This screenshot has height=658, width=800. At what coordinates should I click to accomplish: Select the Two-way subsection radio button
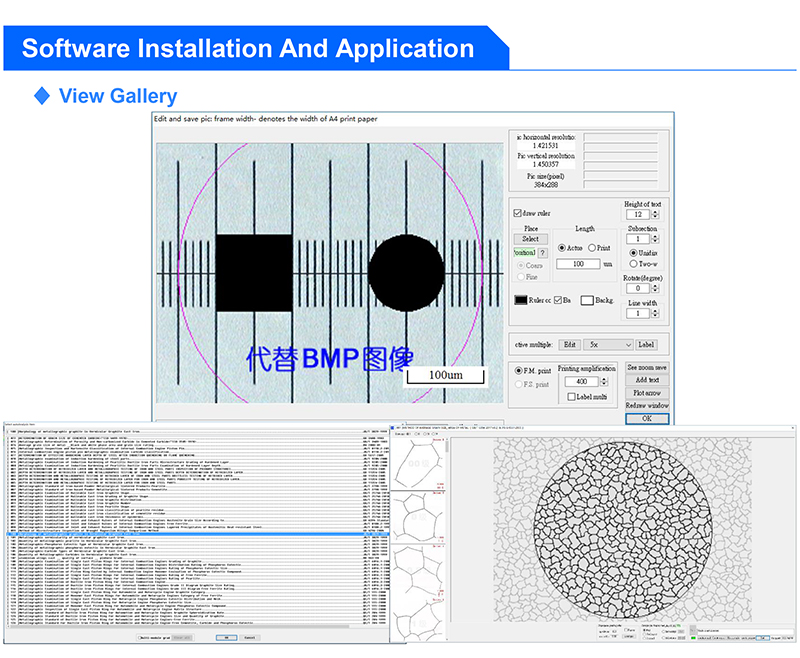click(x=633, y=264)
